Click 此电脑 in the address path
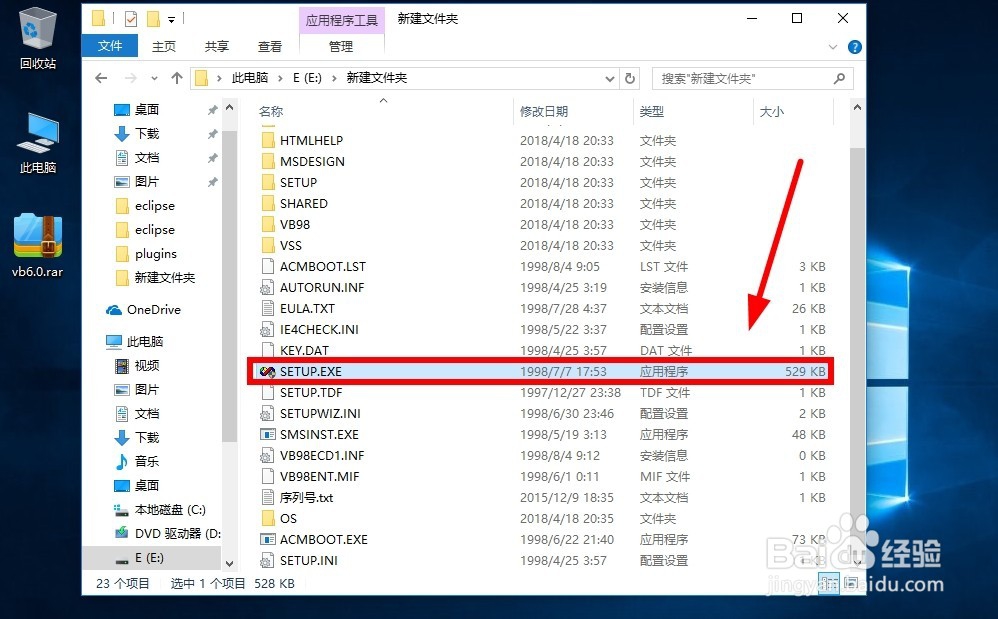Screen dimensions: 998x619 [250, 78]
